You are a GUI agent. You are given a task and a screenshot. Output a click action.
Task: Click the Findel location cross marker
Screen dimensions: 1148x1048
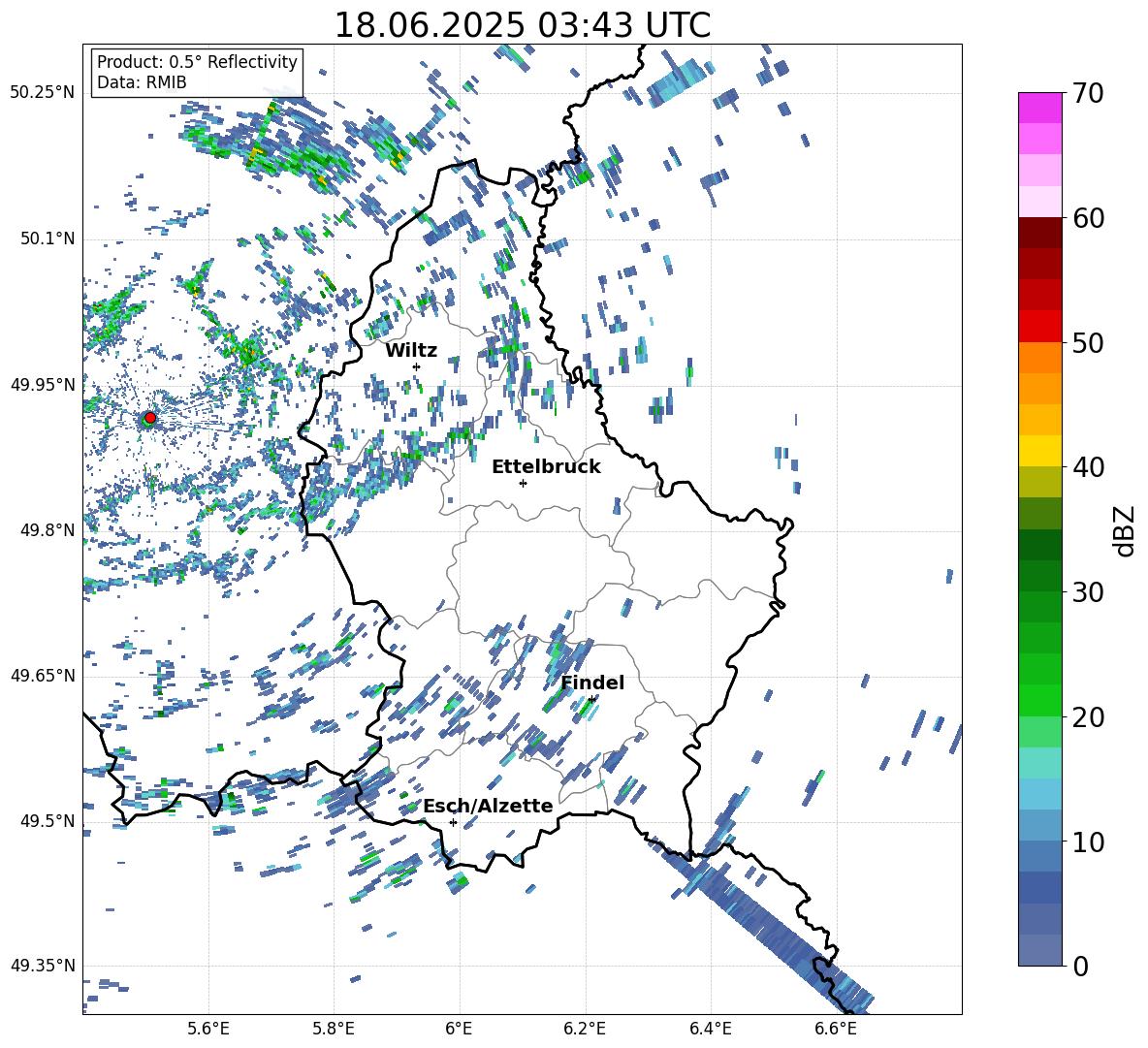[591, 700]
